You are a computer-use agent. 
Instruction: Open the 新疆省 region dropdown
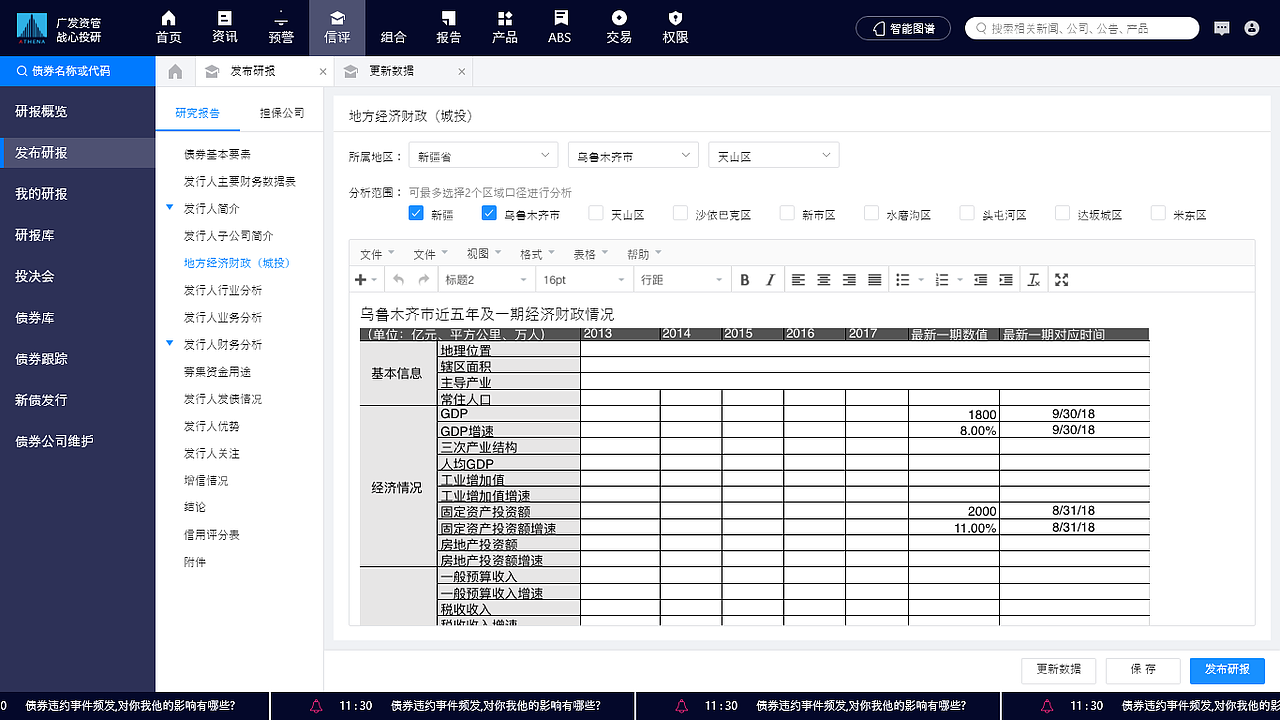(483, 155)
